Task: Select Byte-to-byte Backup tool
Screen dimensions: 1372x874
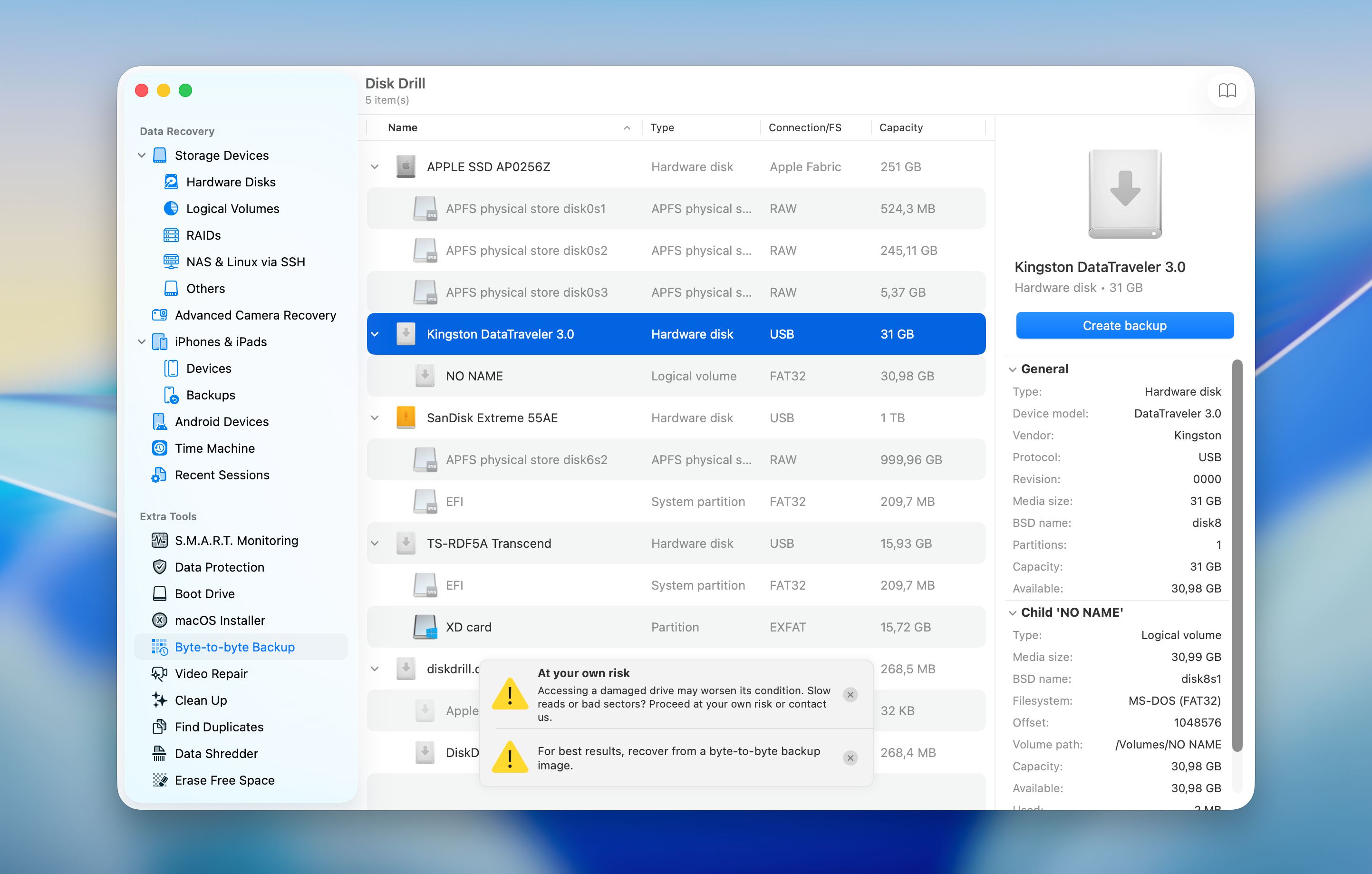Action: [241, 647]
